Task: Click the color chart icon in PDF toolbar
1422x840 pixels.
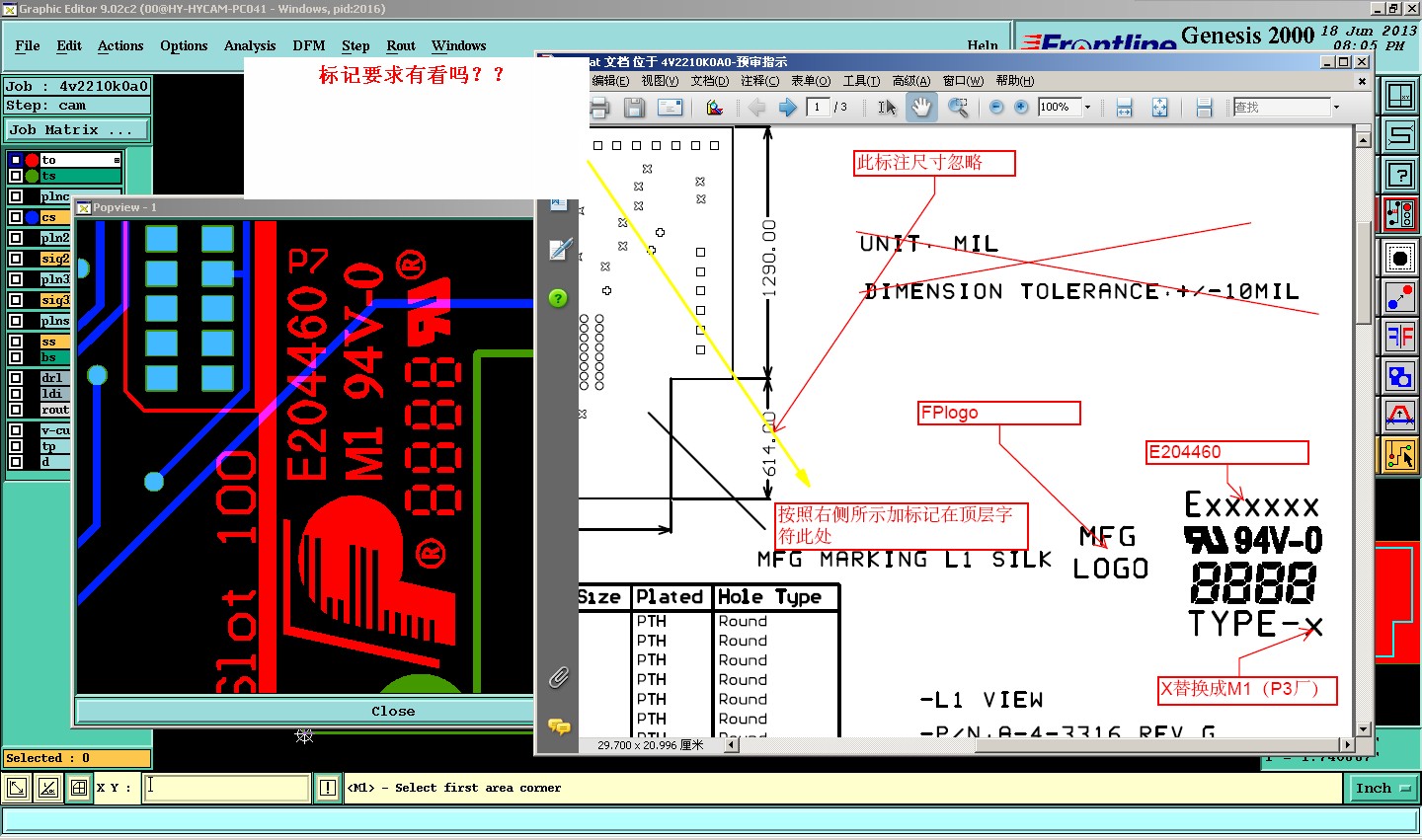Action: [715, 108]
